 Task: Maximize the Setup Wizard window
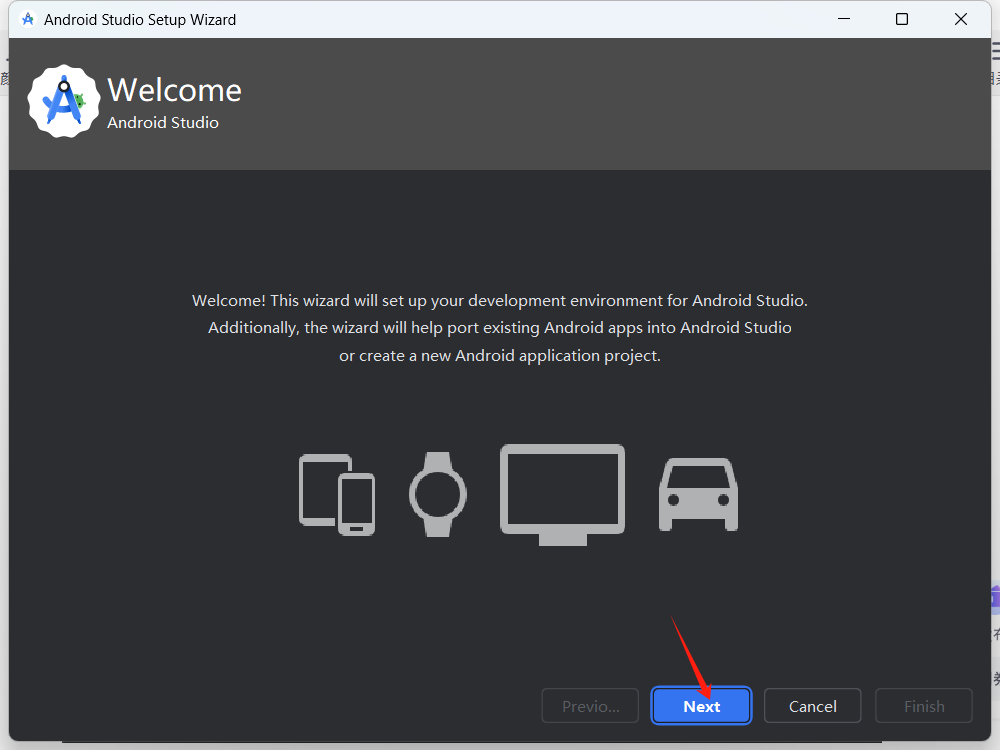[902, 18]
